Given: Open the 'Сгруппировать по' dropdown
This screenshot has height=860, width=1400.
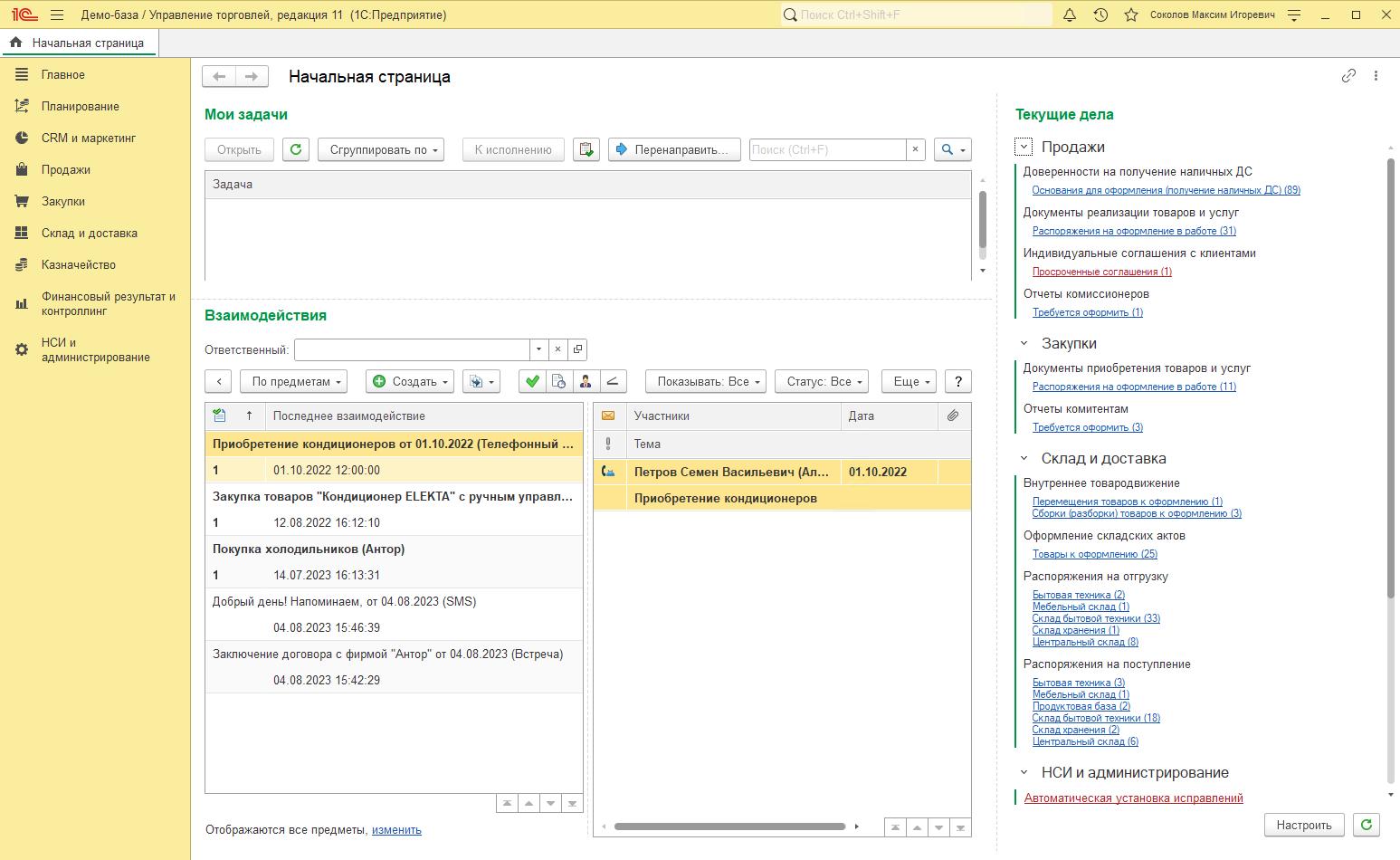Looking at the screenshot, I should coord(381,150).
